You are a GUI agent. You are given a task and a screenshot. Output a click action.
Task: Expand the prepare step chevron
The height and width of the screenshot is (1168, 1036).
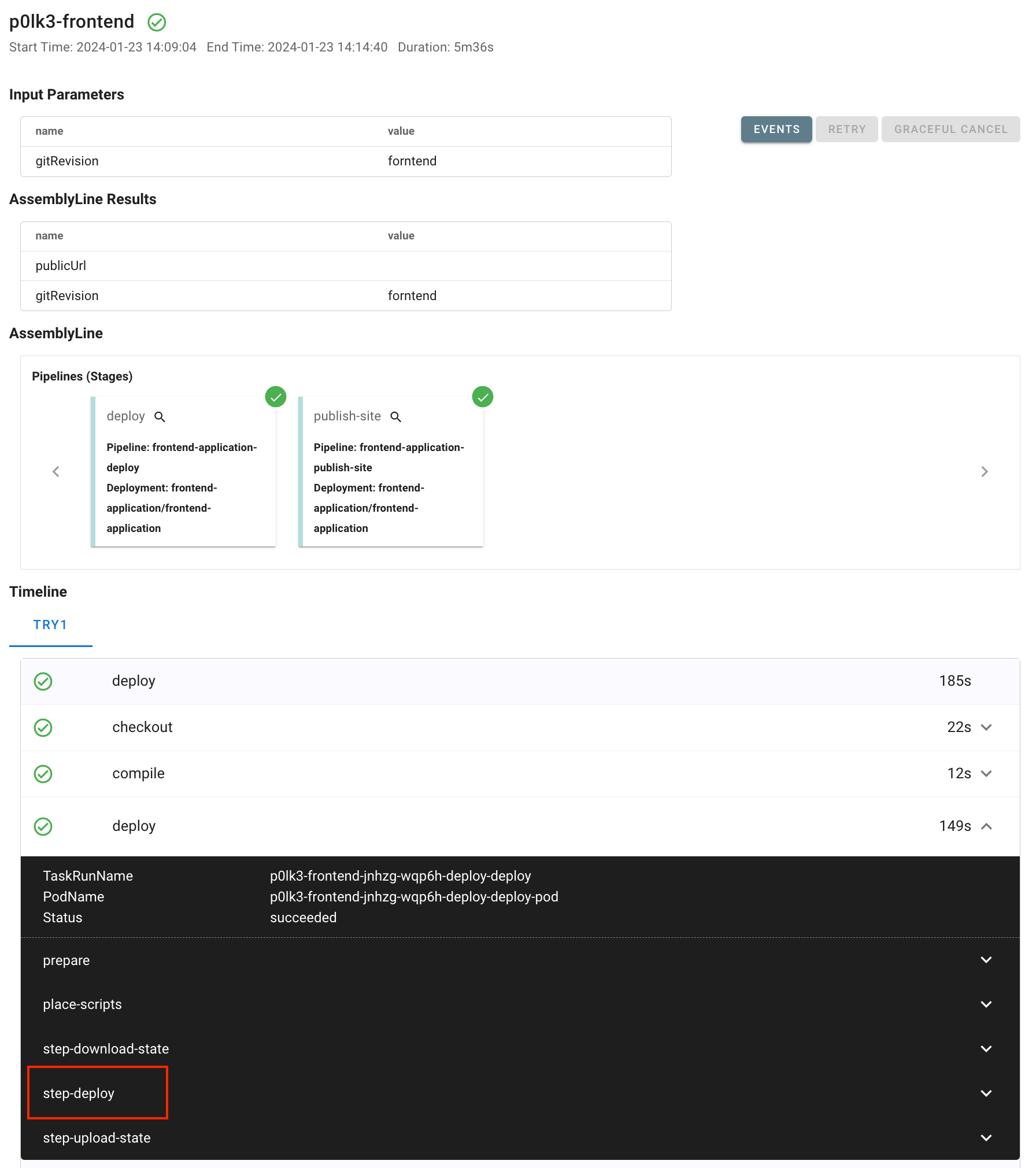pyautogui.click(x=986, y=960)
